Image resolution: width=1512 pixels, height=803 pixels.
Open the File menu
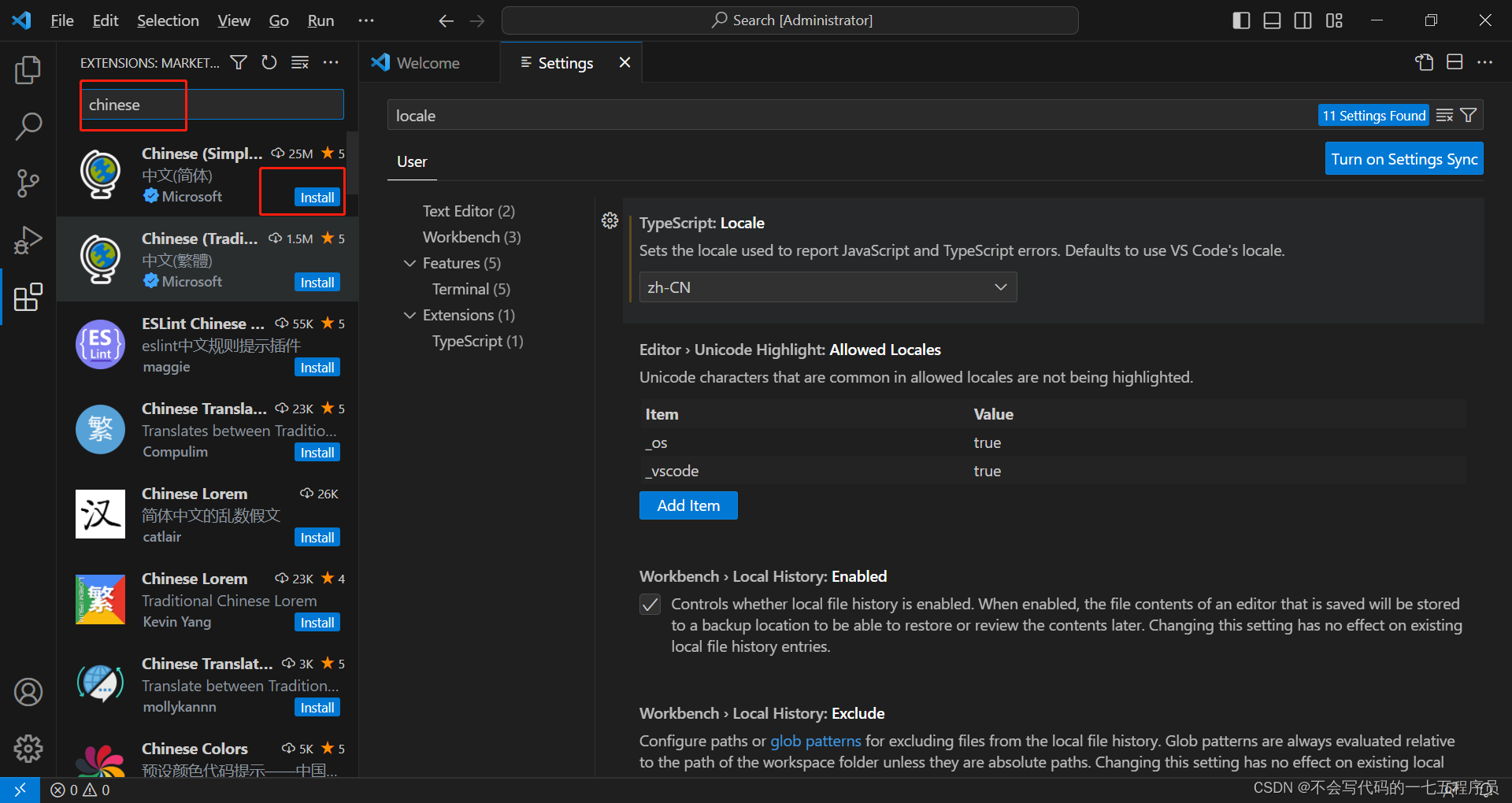click(62, 20)
